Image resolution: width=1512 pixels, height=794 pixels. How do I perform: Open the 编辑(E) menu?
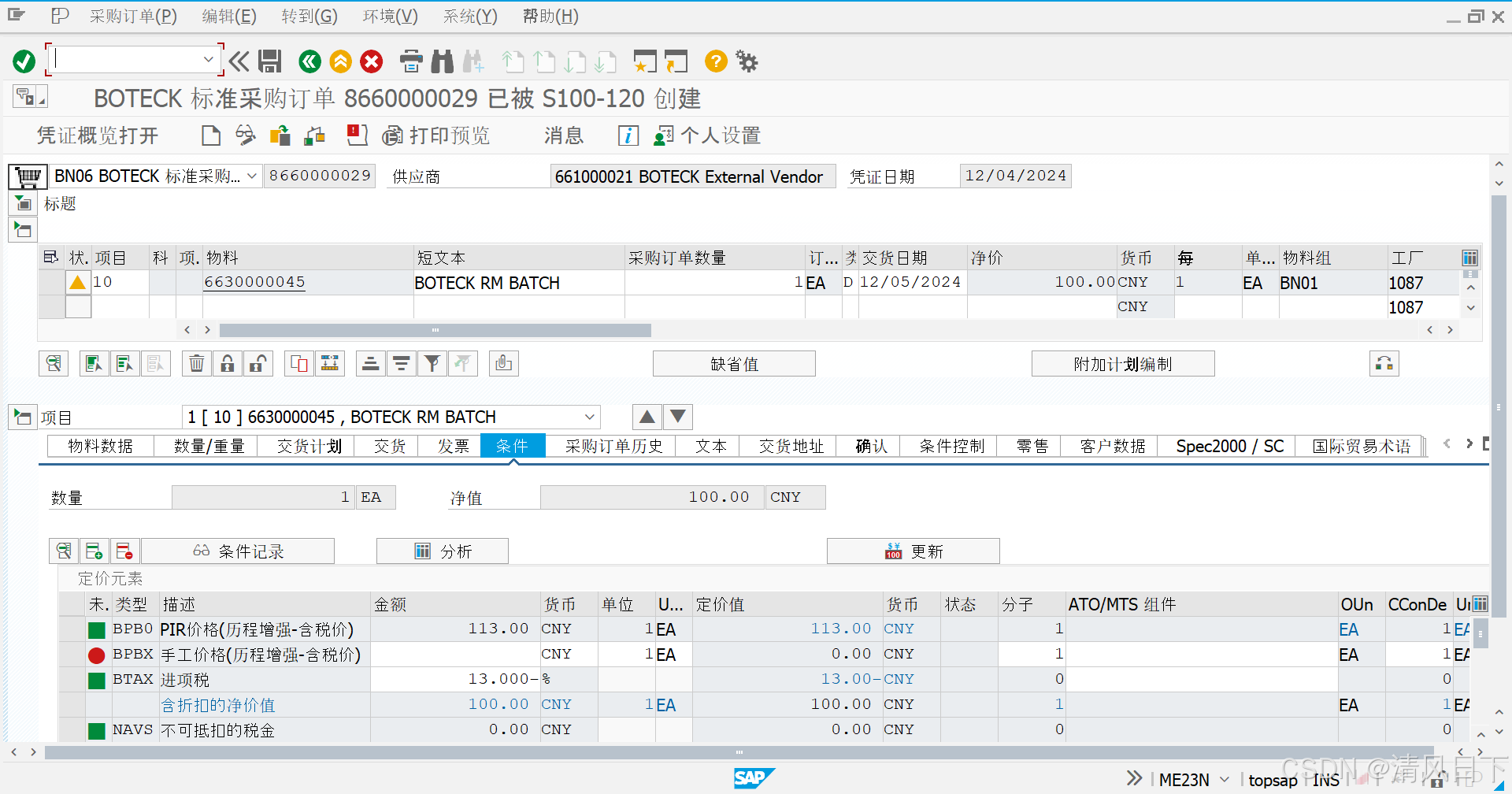[x=229, y=16]
